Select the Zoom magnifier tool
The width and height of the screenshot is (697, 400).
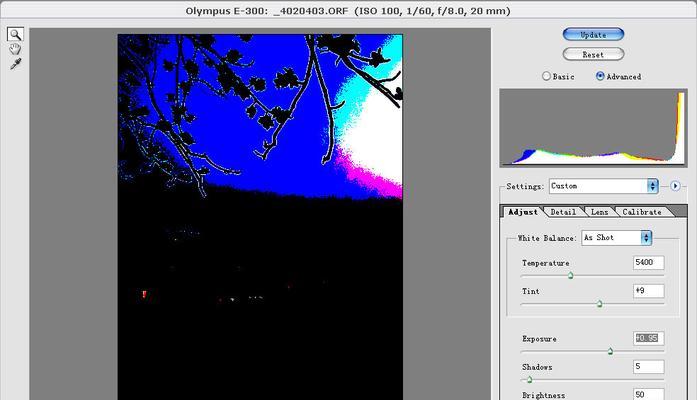point(16,35)
